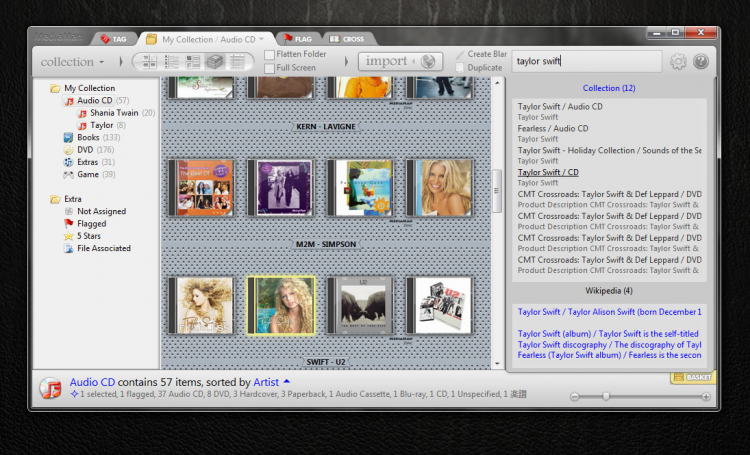Select DVD category in the tree

click(x=85, y=150)
